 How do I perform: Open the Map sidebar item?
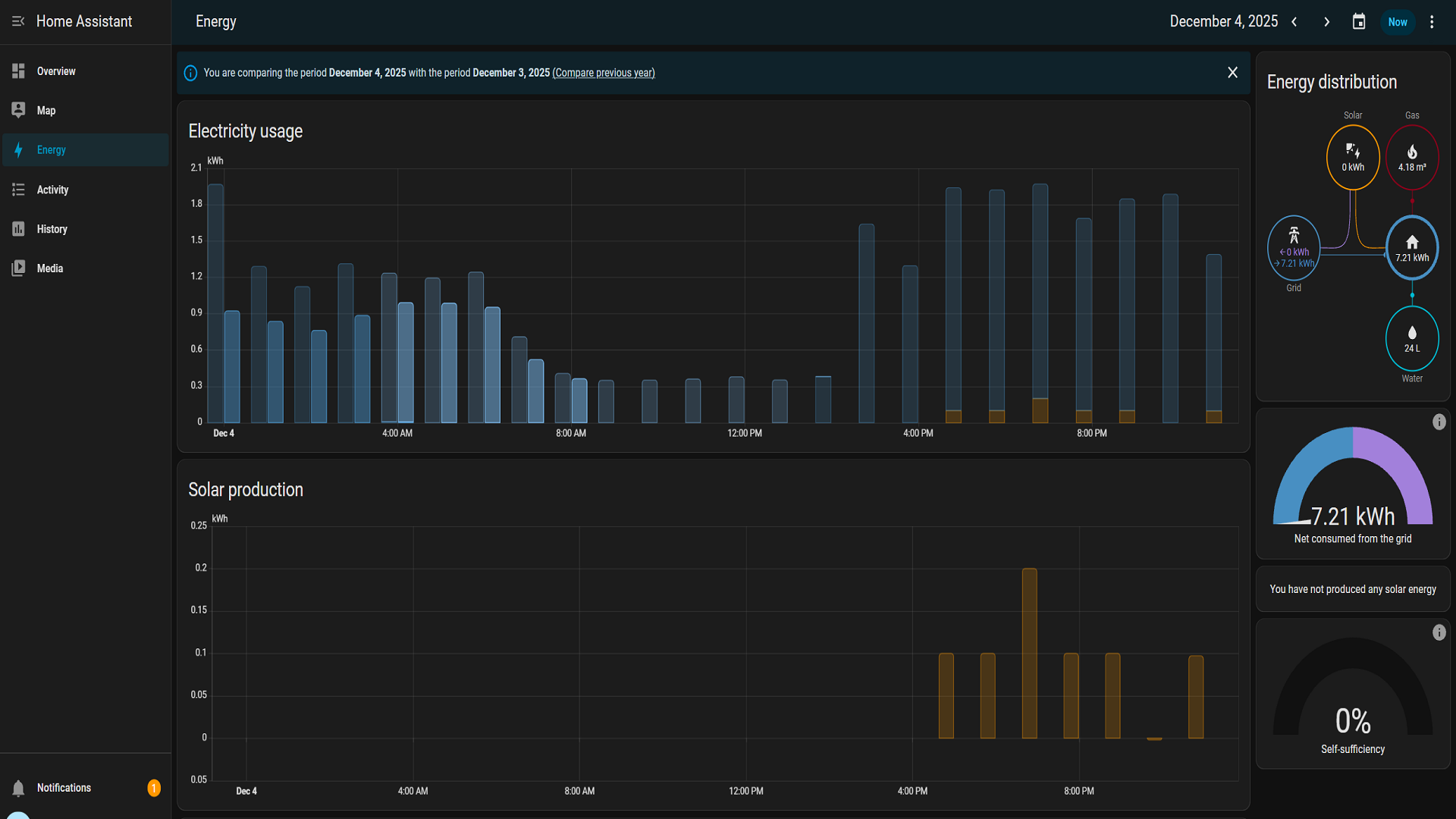(x=45, y=111)
